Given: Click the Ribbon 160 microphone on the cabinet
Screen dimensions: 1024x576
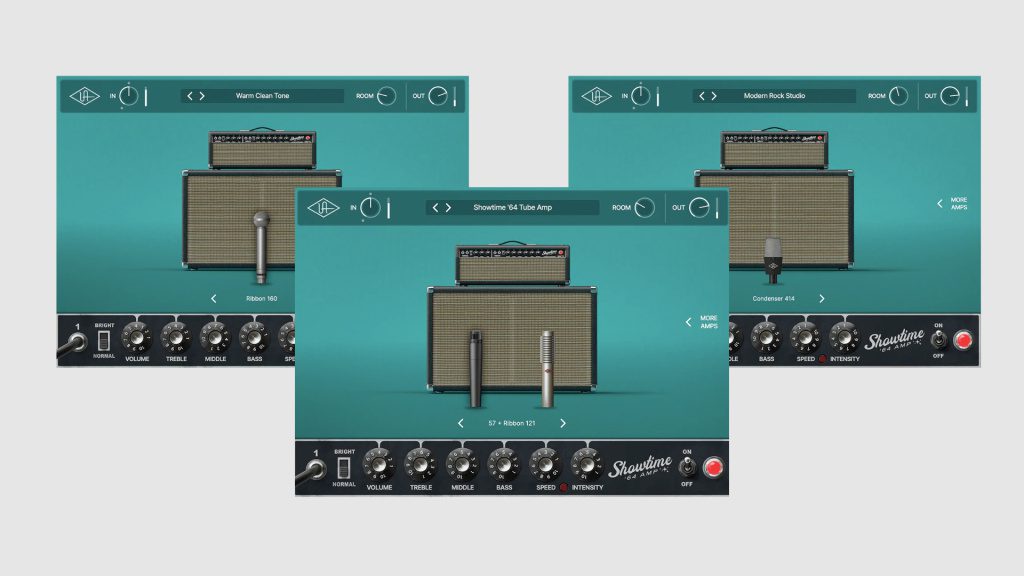Looking at the screenshot, I should tap(262, 246).
